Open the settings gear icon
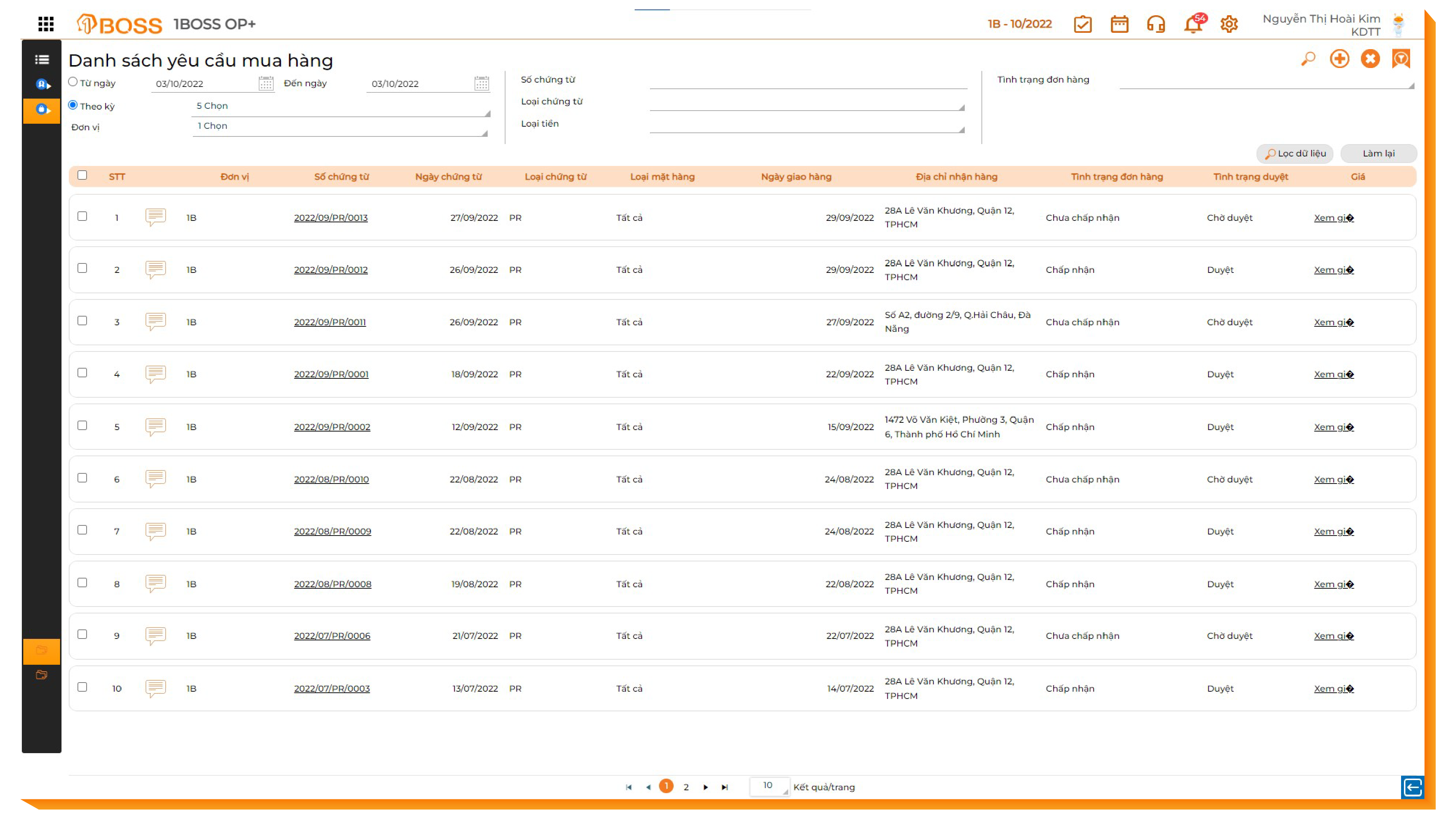 click(1229, 24)
